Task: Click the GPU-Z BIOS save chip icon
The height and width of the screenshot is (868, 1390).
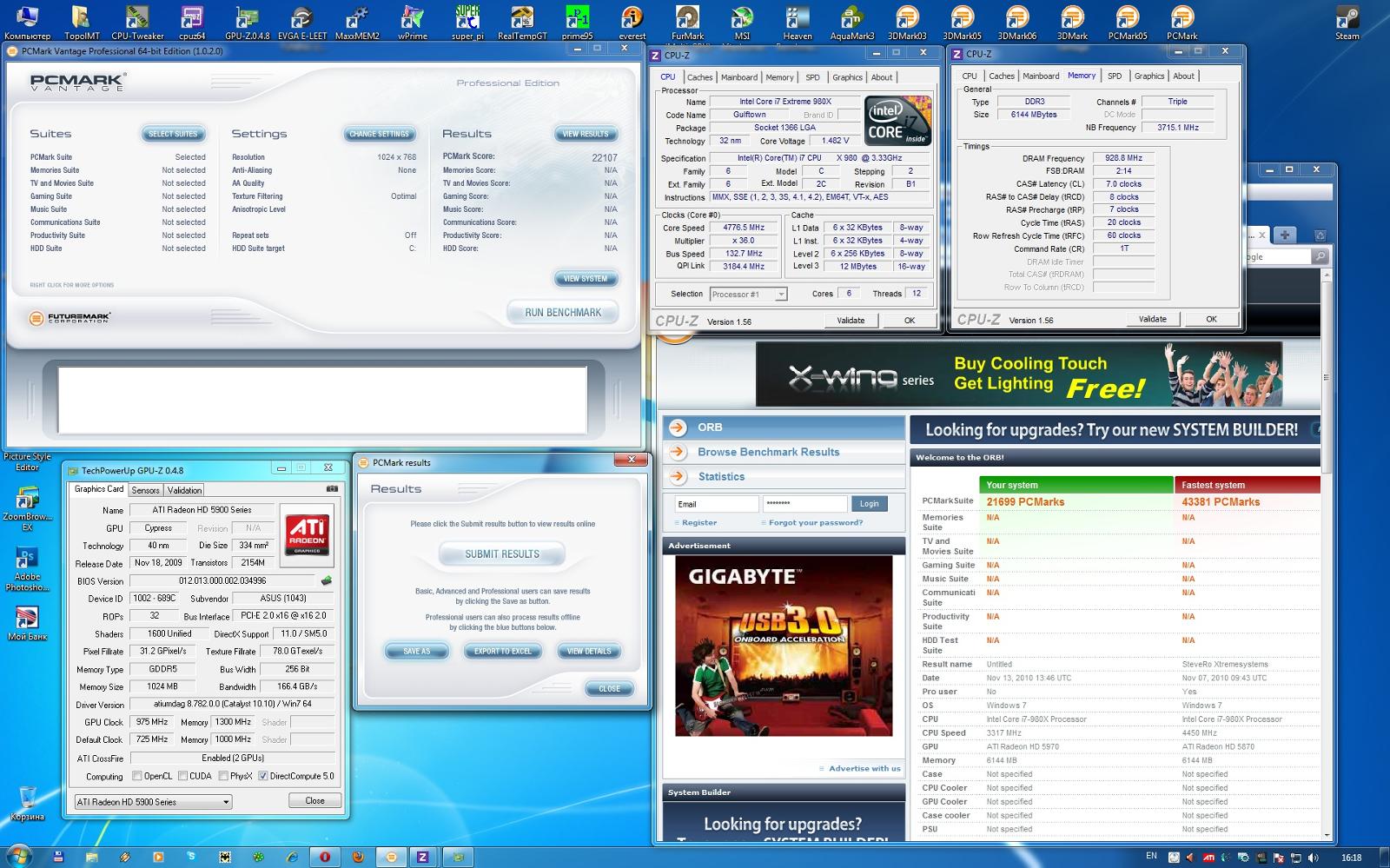Action: pos(326,580)
